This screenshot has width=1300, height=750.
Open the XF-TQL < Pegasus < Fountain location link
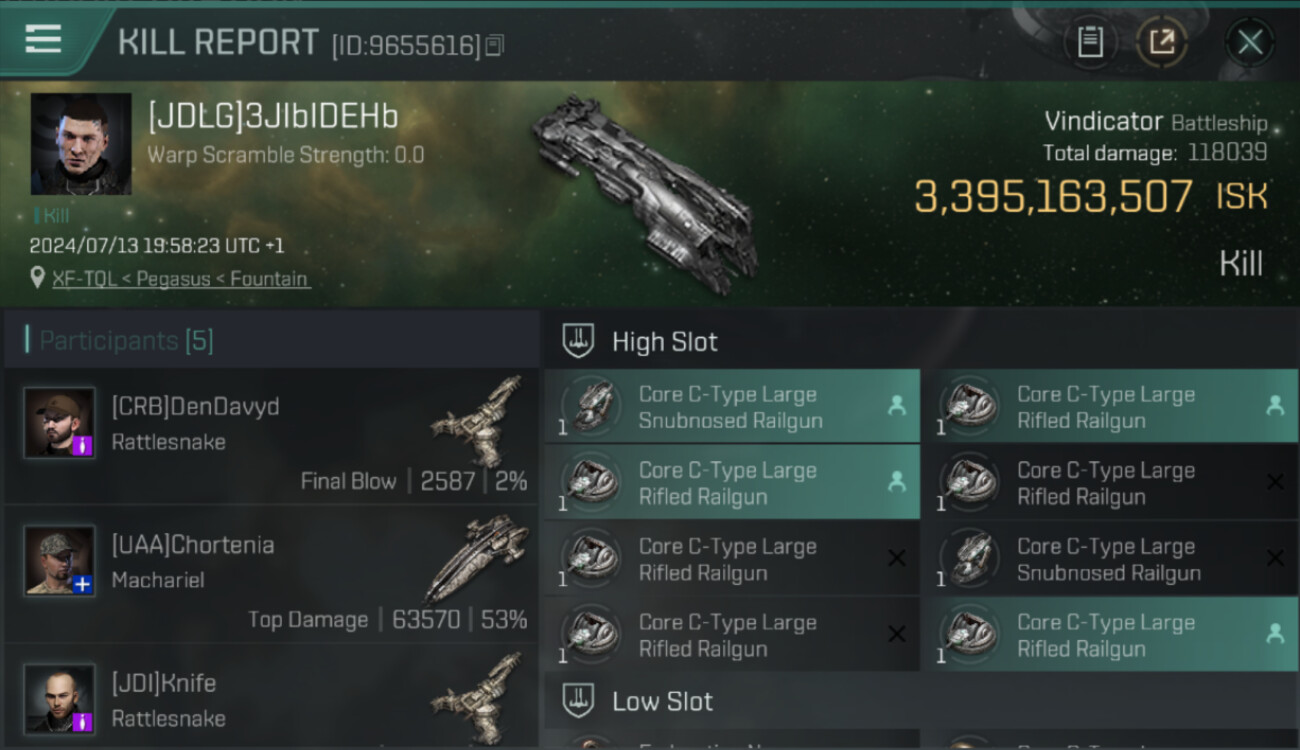pyautogui.click(x=181, y=279)
